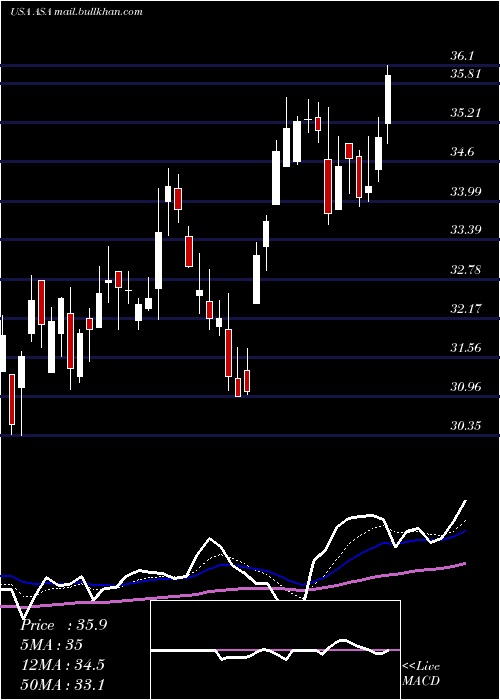This screenshot has width=500, height=700.
Task: Click the 'Price : 35.9' readout
Action: click(x=63, y=625)
